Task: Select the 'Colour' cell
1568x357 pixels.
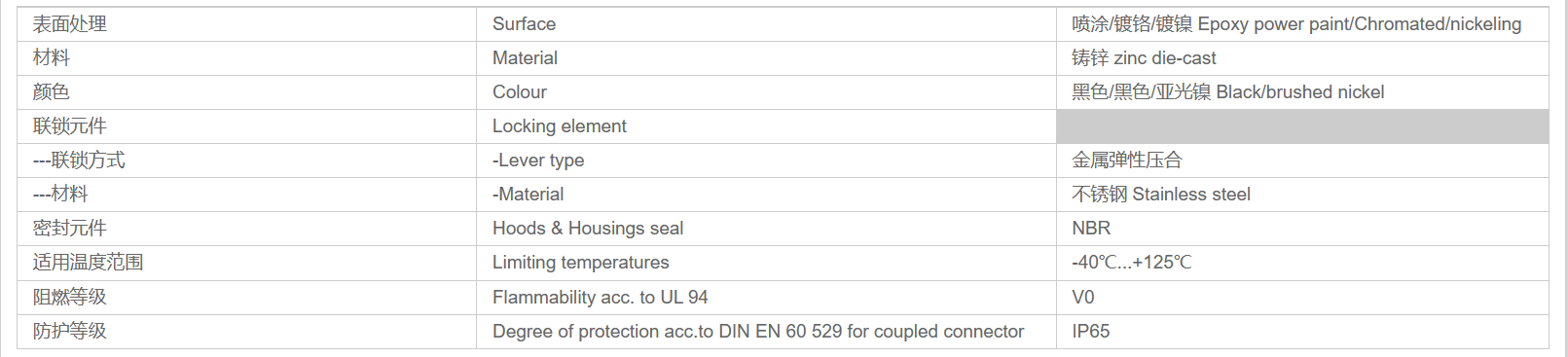Action: 766,92
